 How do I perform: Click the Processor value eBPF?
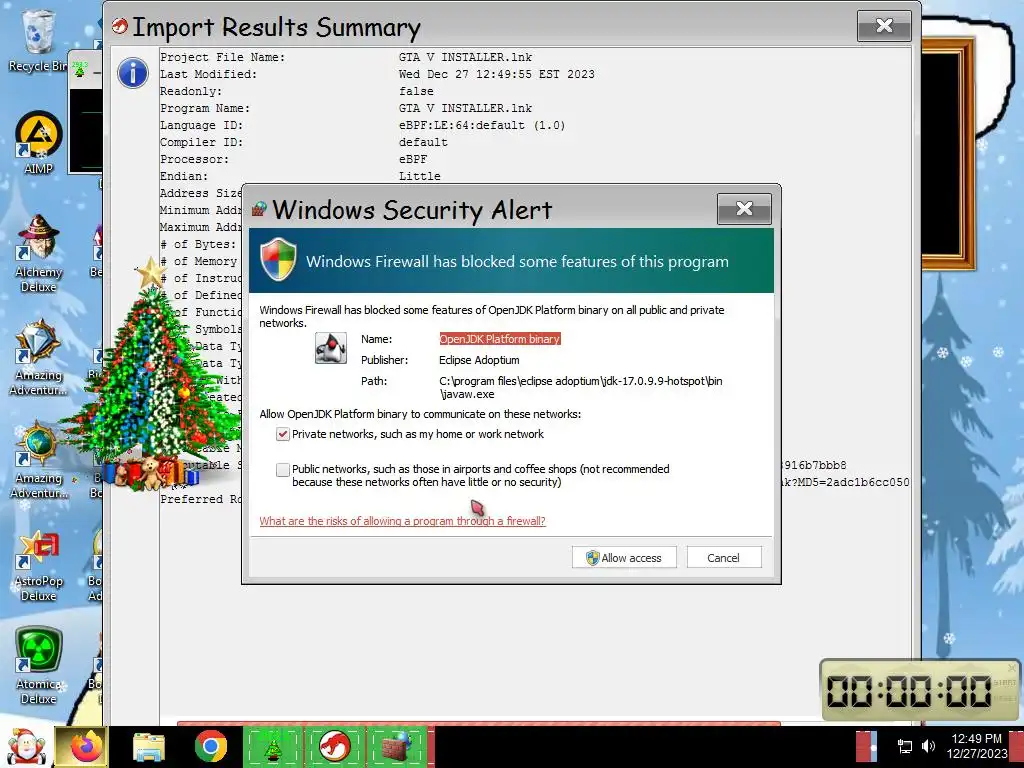[413, 159]
